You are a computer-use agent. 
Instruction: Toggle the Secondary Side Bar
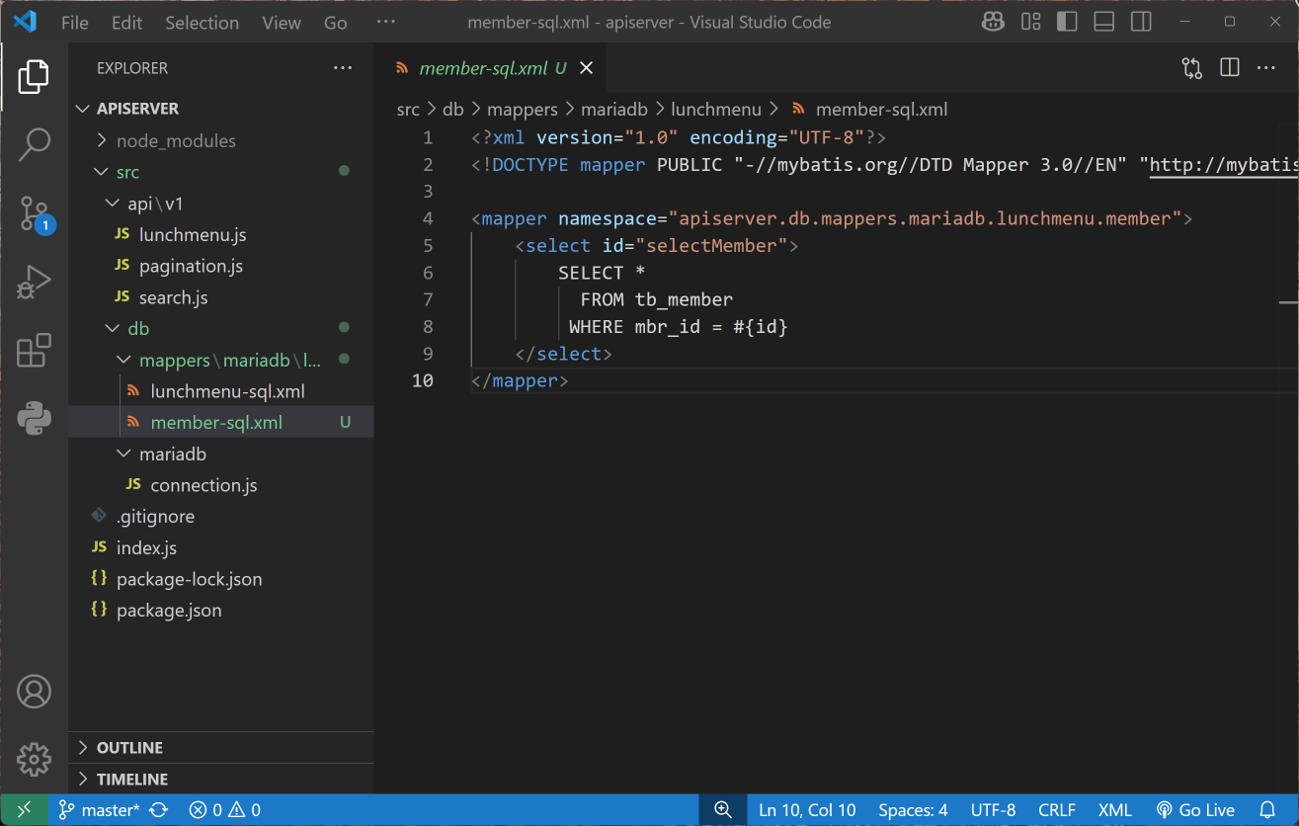click(x=1141, y=21)
